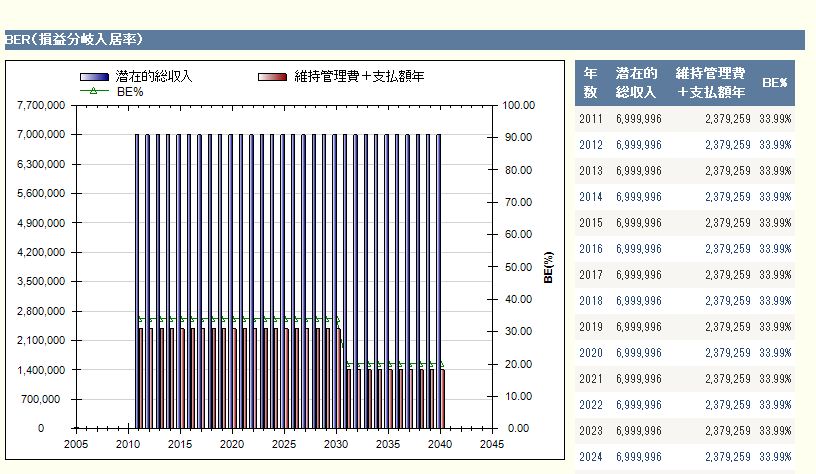The image size is (816, 474).
Task: Select the BE% table column header
Action: tap(775, 83)
